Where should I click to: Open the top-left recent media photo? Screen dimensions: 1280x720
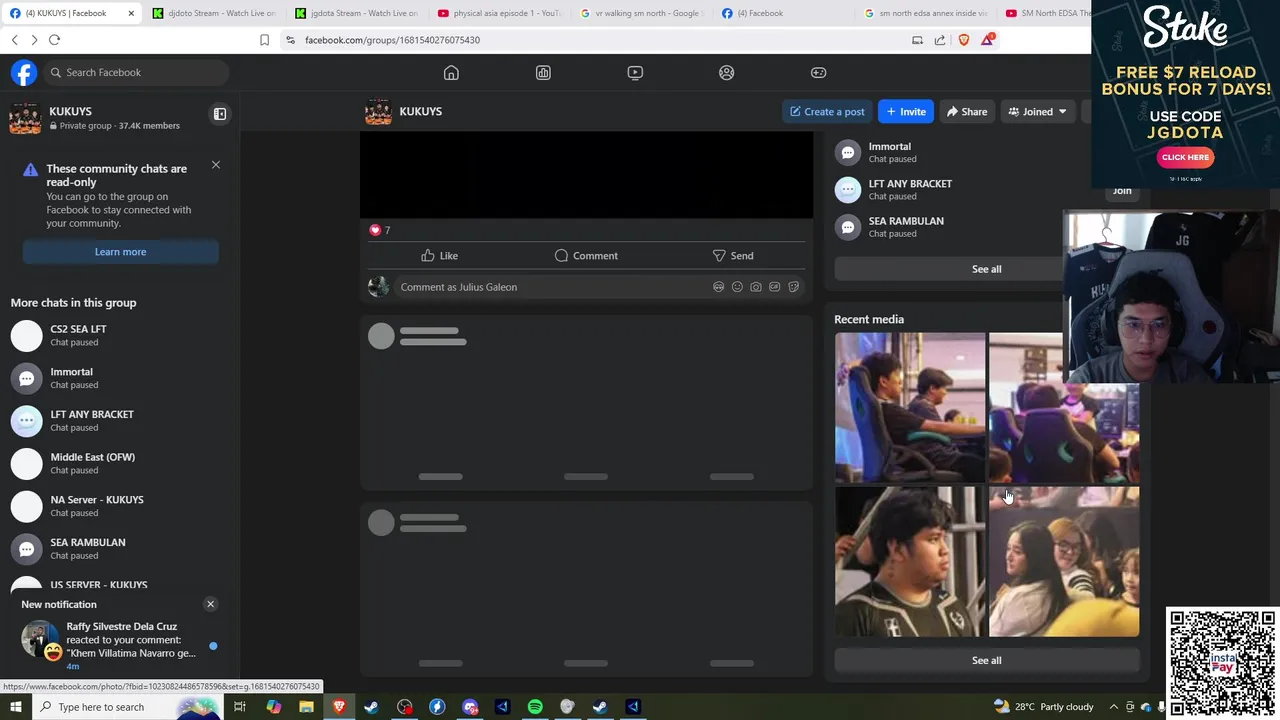[x=910, y=408]
